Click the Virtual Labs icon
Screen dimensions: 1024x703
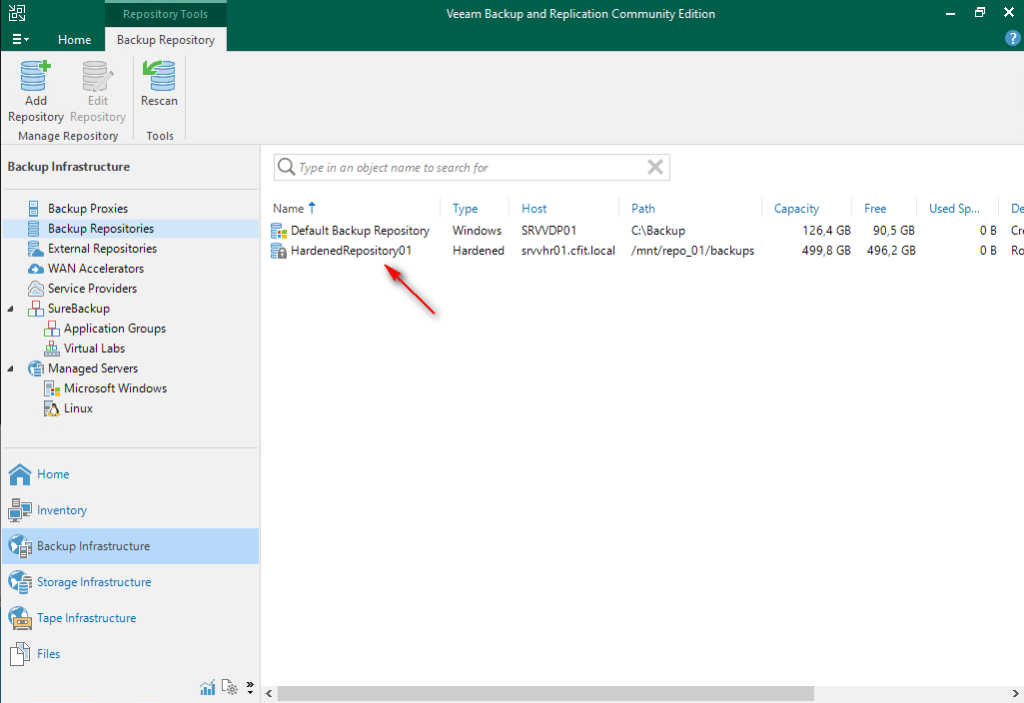point(53,349)
